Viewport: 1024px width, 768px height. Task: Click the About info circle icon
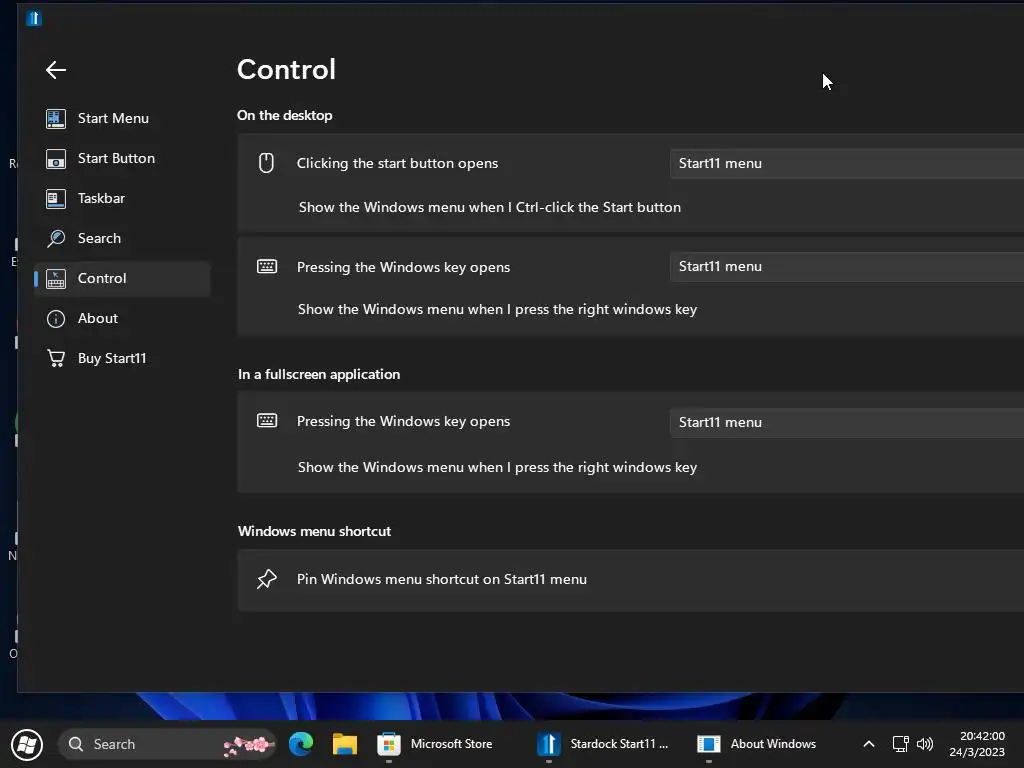coord(56,319)
